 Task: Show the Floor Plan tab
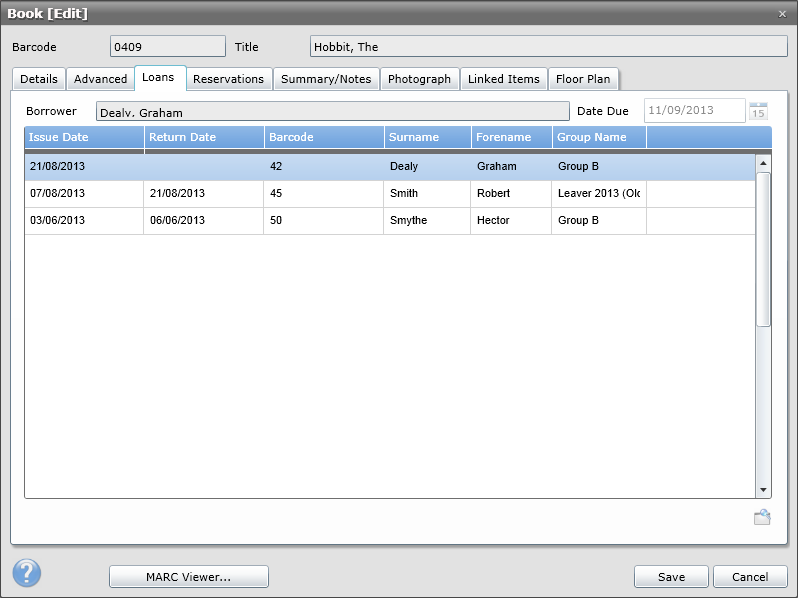click(x=583, y=79)
